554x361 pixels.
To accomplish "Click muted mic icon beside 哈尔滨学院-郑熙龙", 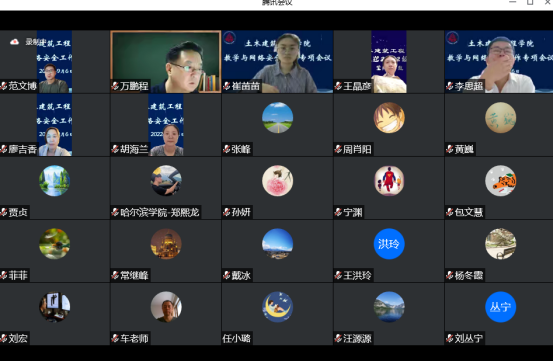I will tap(115, 212).
